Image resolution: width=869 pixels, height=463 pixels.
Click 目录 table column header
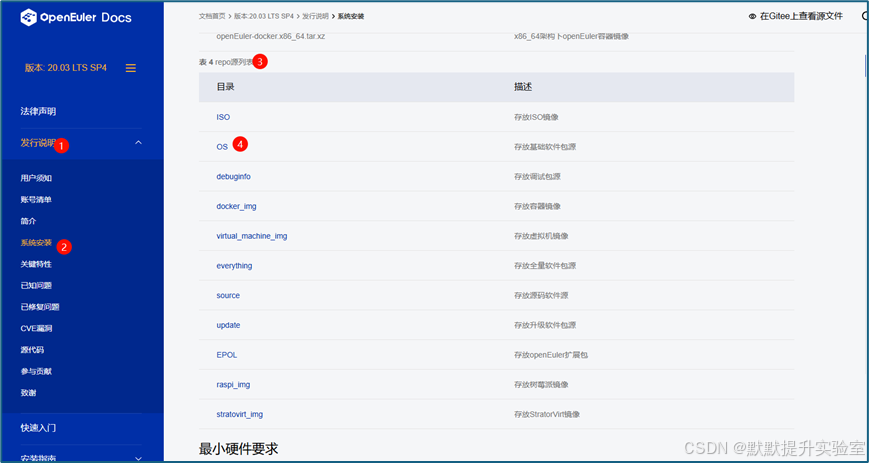pyautogui.click(x=226, y=87)
